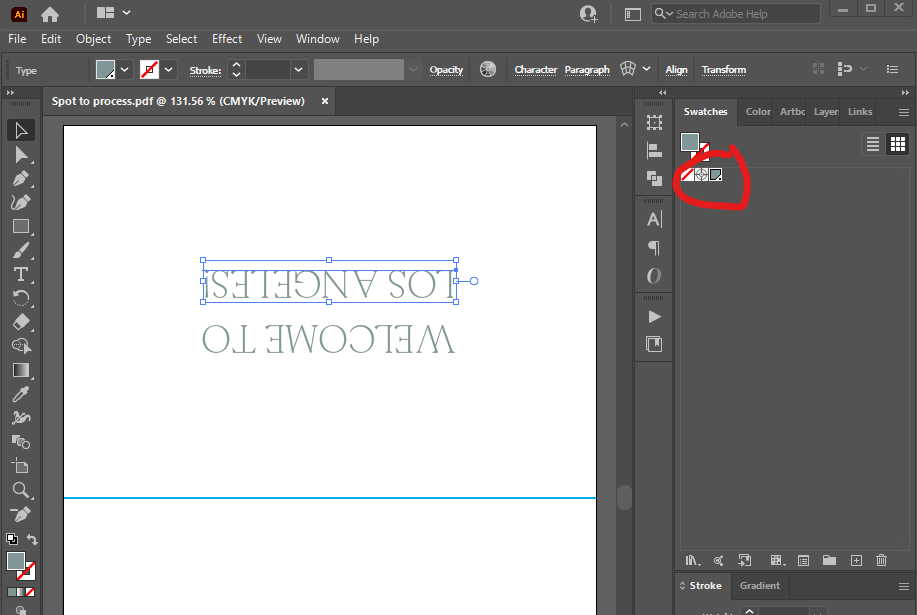Click the None swatch in Swatches panel

pos(687,174)
